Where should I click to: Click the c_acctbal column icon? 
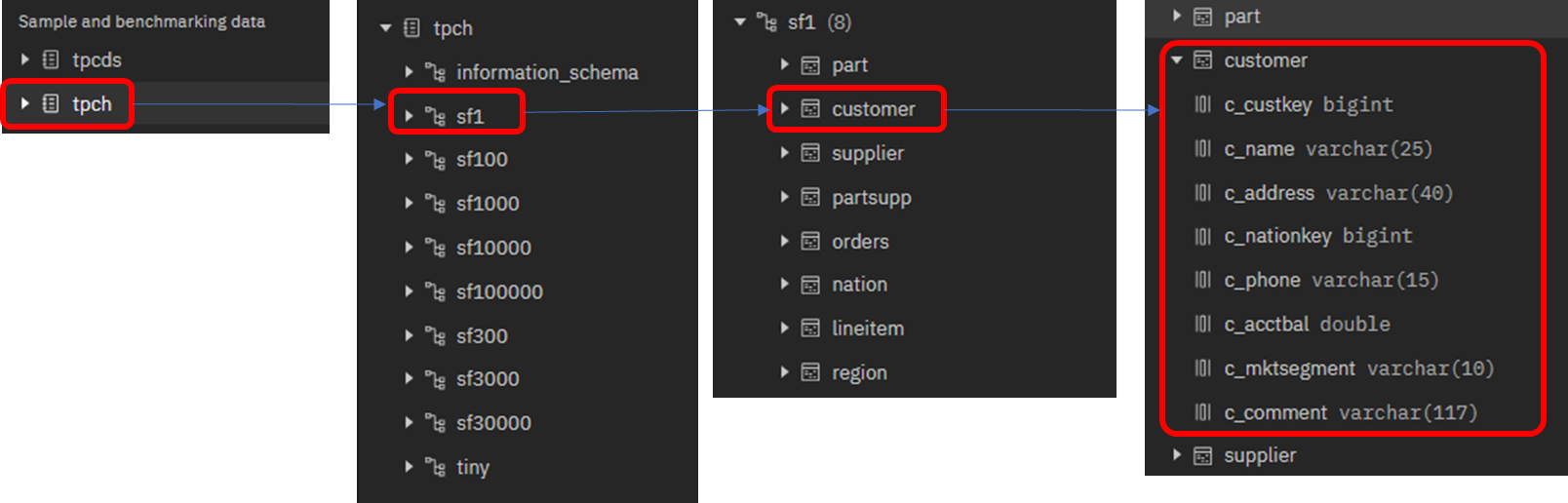pyautogui.click(x=1203, y=324)
